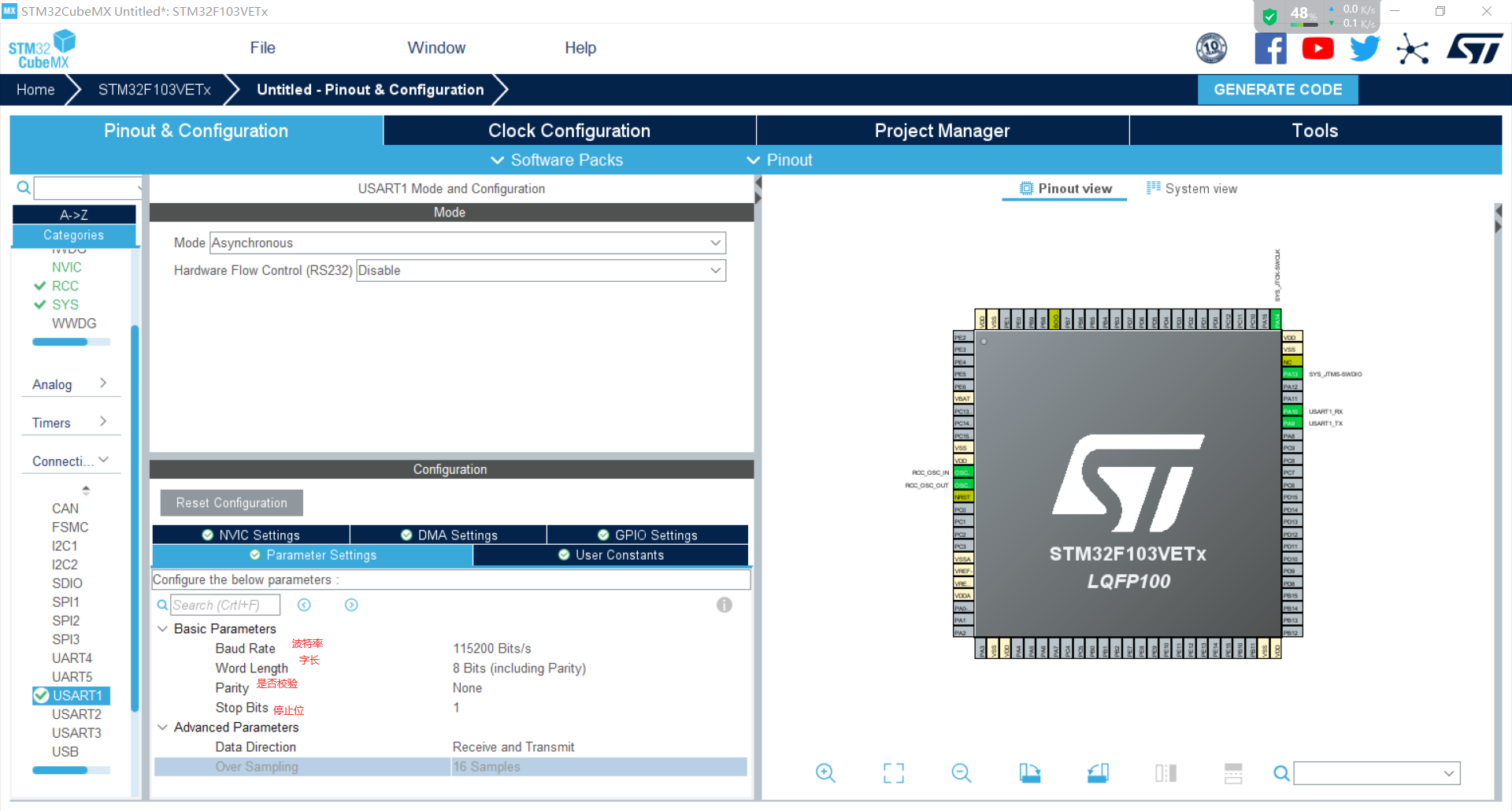Click the STM32CubeMX logo
1512x811 pixels.
click(x=42, y=49)
